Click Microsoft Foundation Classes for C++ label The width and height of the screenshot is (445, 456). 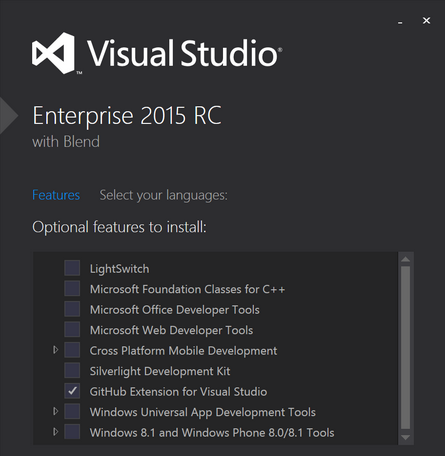pyautogui.click(x=187, y=289)
